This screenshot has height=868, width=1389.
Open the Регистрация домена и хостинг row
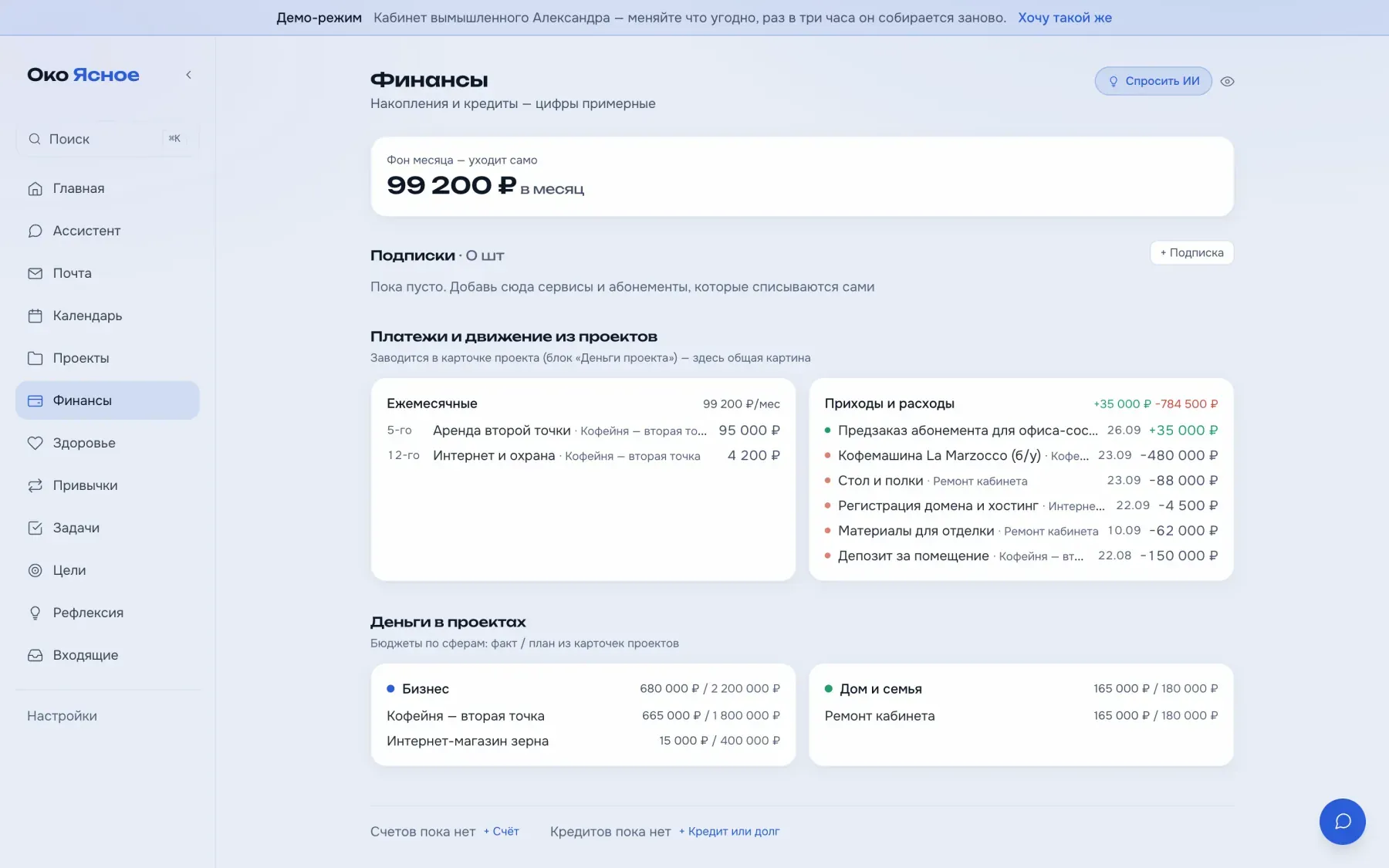point(1021,505)
